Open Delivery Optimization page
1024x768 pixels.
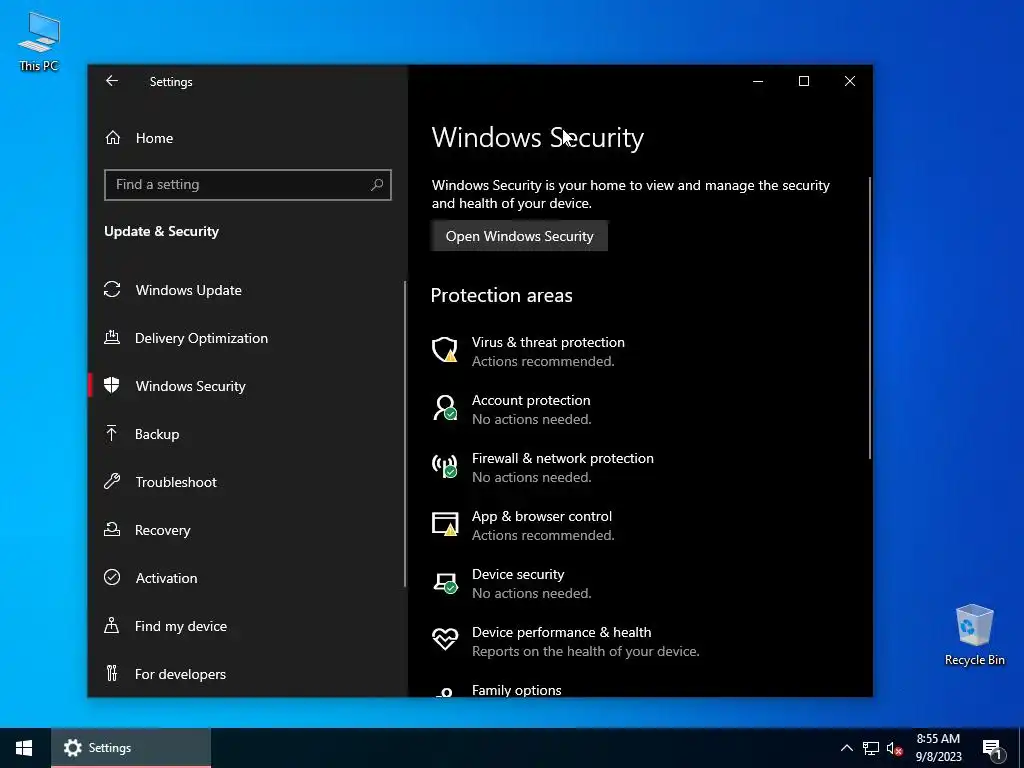247,338
